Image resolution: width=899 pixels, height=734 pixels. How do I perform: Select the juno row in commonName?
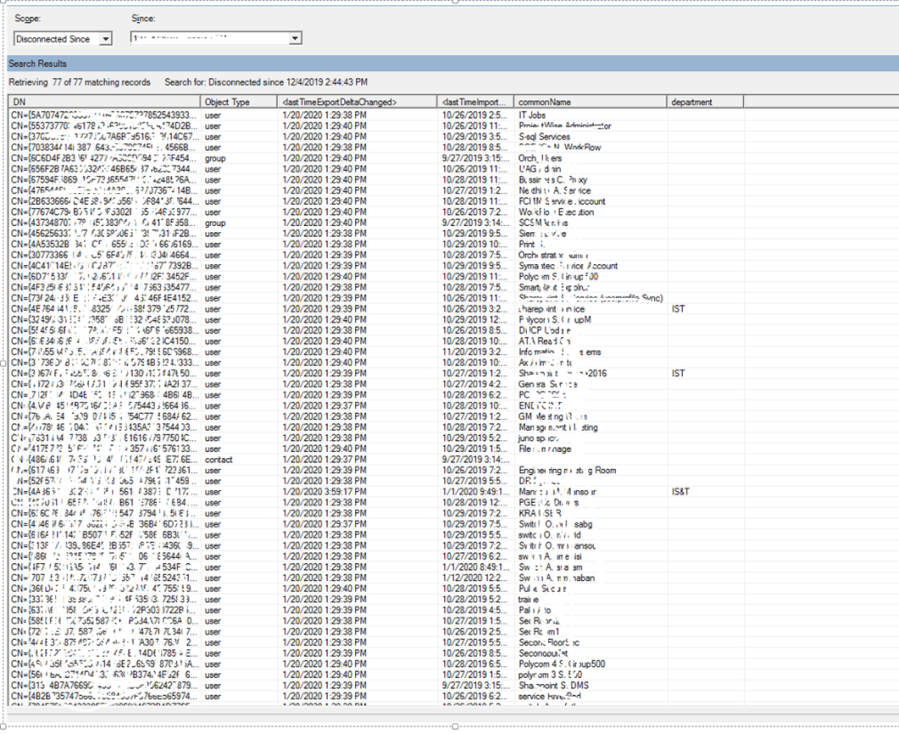click(x=538, y=439)
